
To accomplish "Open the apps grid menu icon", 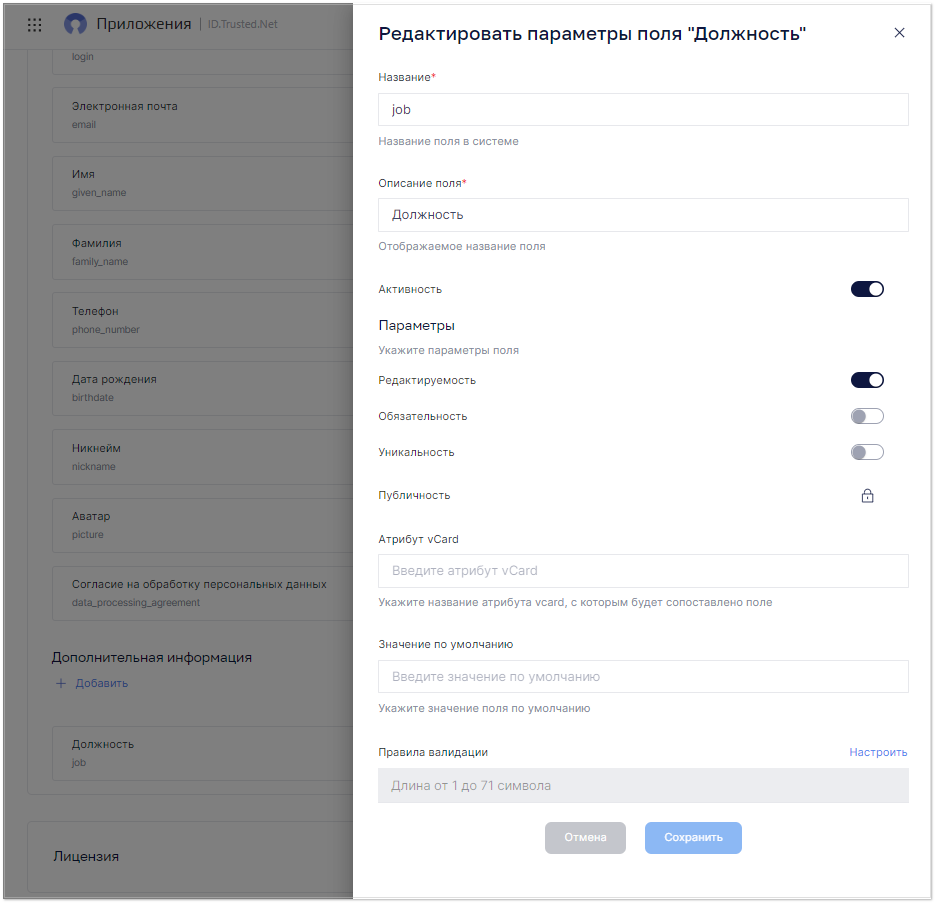I will [35, 24].
